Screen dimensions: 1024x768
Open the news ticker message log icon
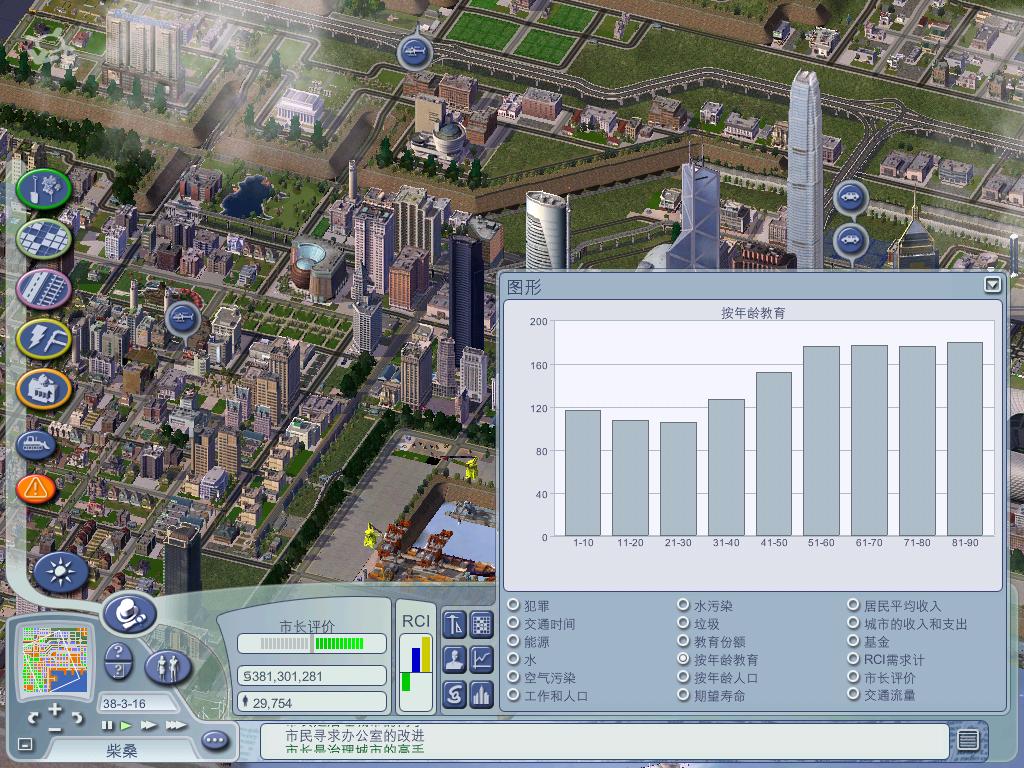[x=967, y=740]
